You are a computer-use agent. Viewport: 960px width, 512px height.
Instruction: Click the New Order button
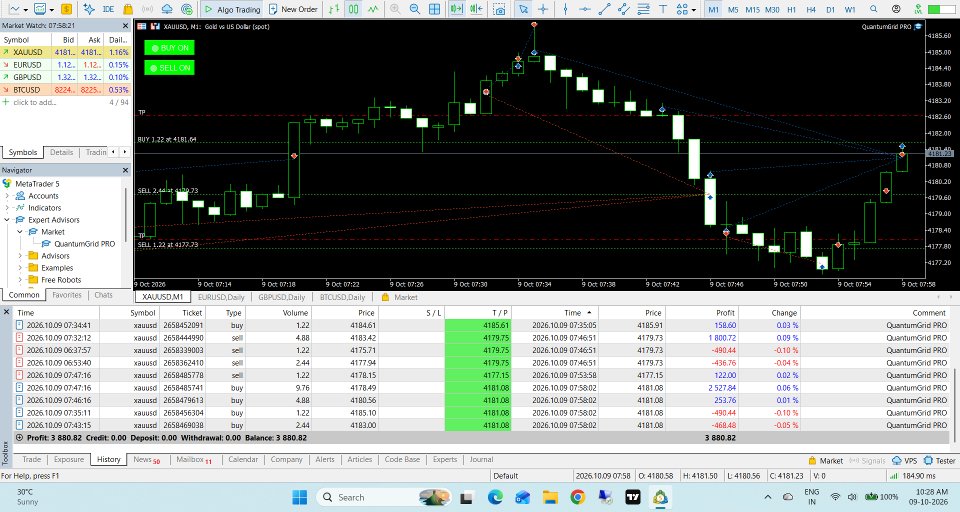coord(293,9)
